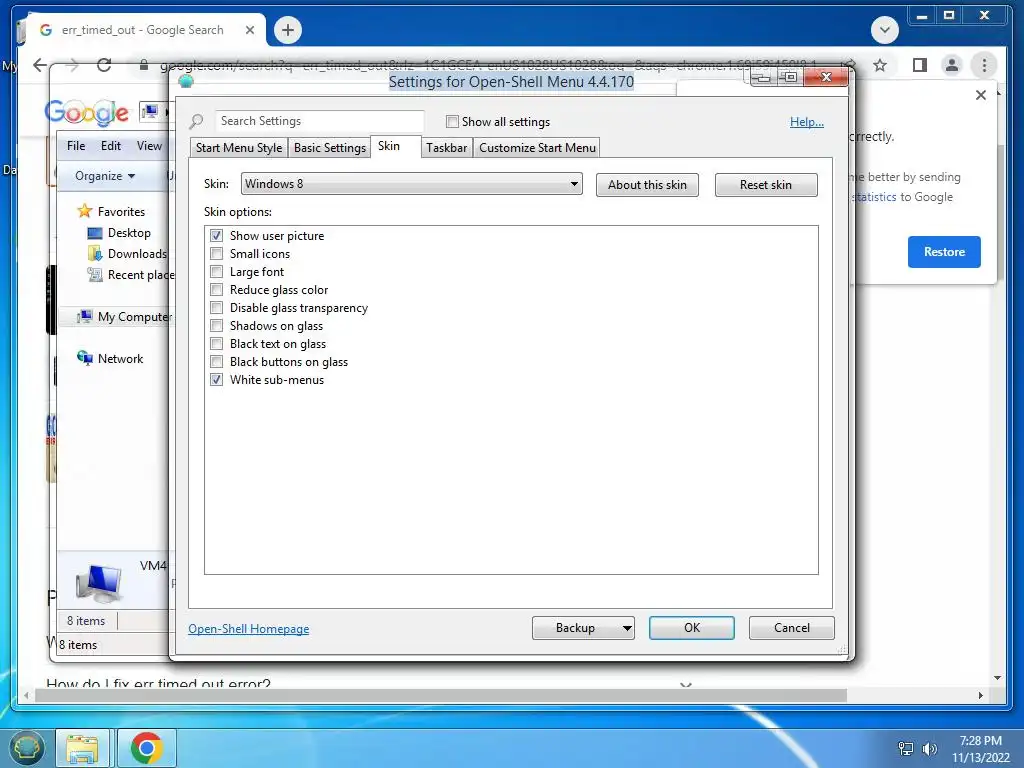Image resolution: width=1024 pixels, height=768 pixels.
Task: Select Desktop in Explorer Favorites
Action: click(119, 232)
